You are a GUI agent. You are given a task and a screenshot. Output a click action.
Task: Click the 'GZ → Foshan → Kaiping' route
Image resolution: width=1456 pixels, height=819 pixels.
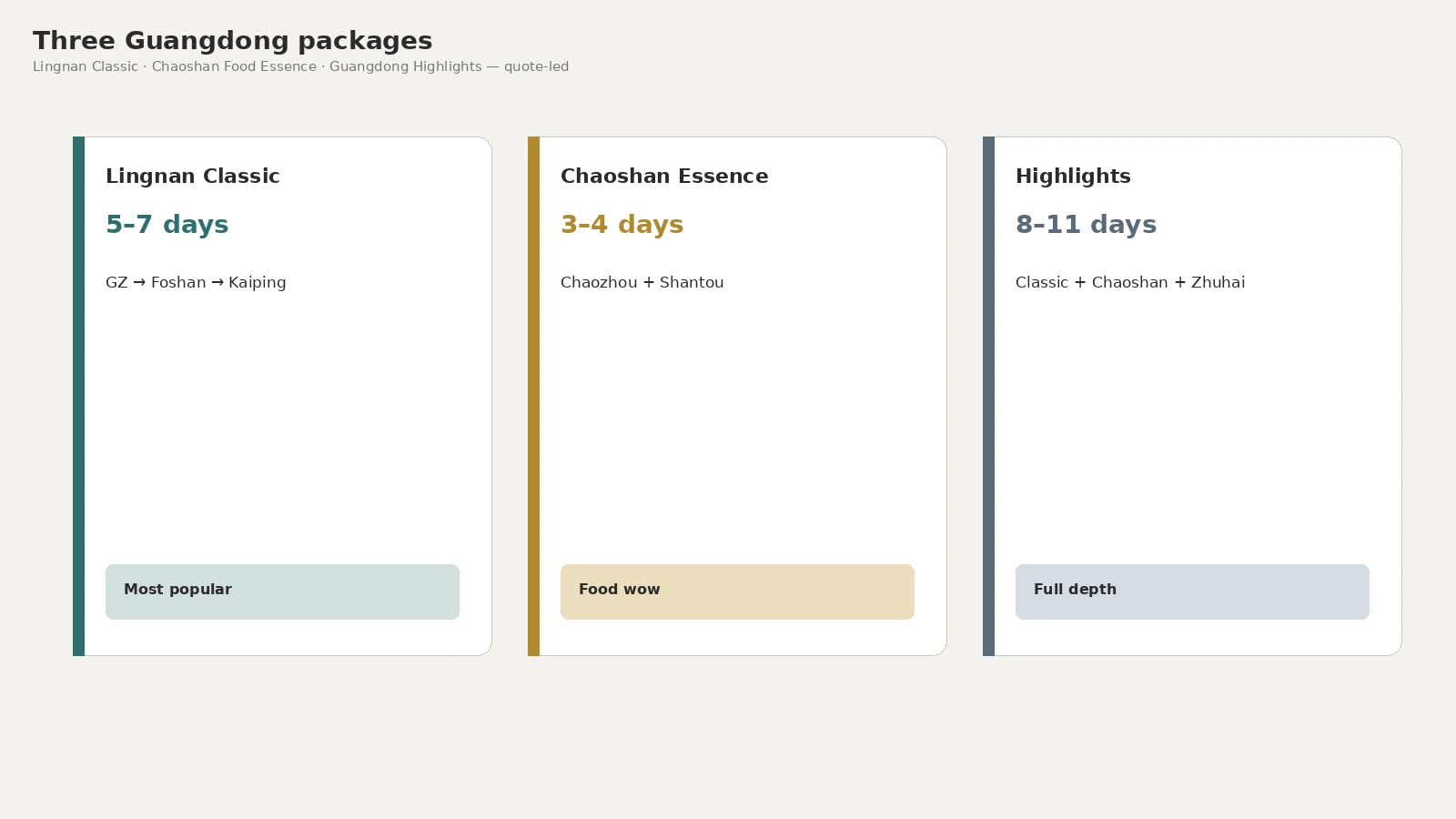tap(196, 282)
